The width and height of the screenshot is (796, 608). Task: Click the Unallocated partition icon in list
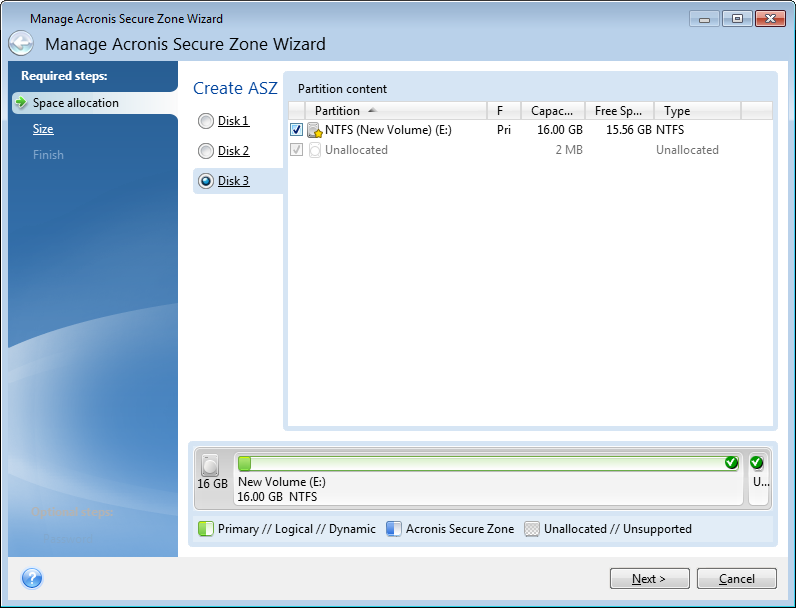coord(314,150)
